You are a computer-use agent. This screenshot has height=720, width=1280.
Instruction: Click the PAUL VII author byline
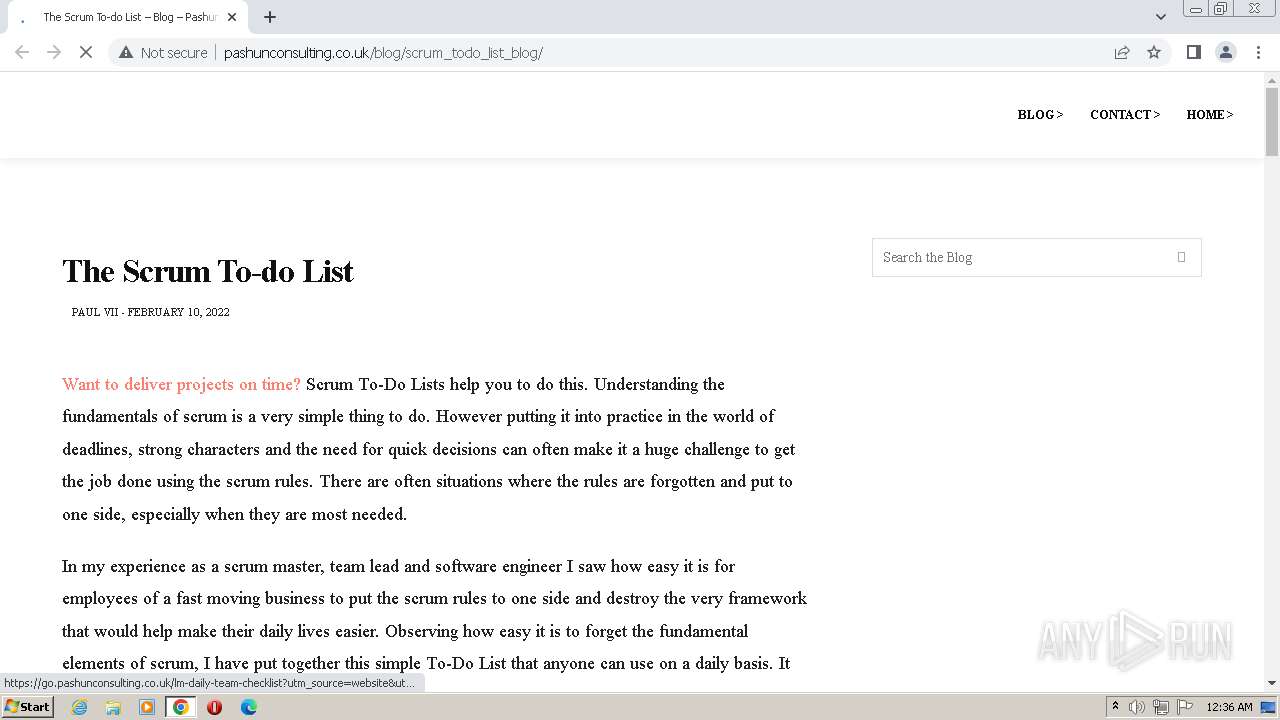pyautogui.click(x=95, y=312)
